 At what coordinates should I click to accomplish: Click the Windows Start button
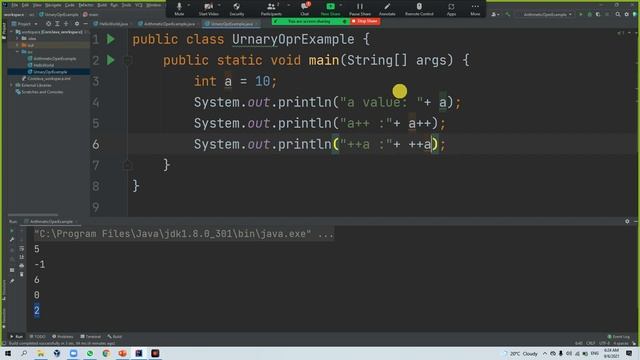click(x=8, y=353)
